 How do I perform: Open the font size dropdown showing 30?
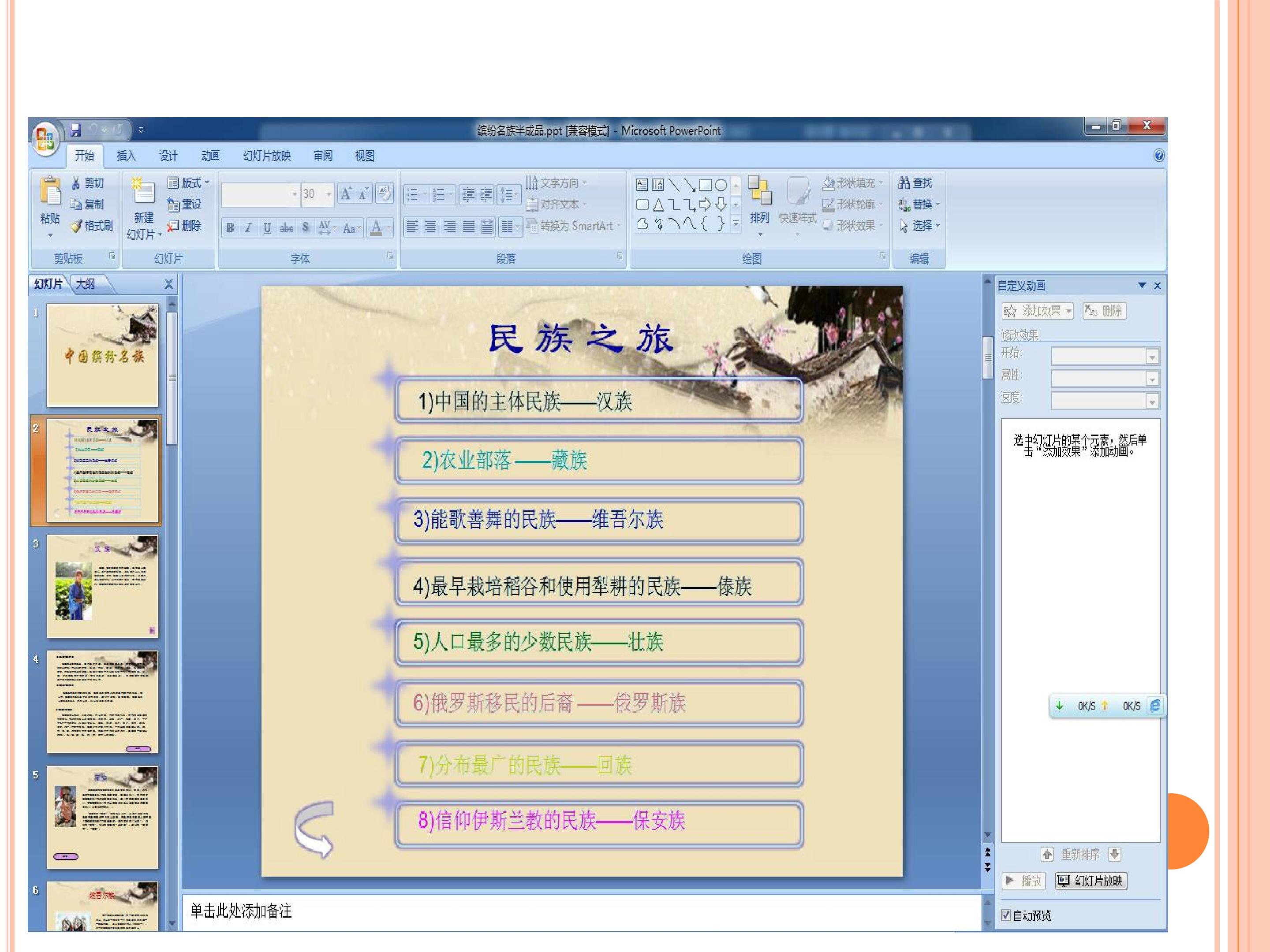pos(329,194)
